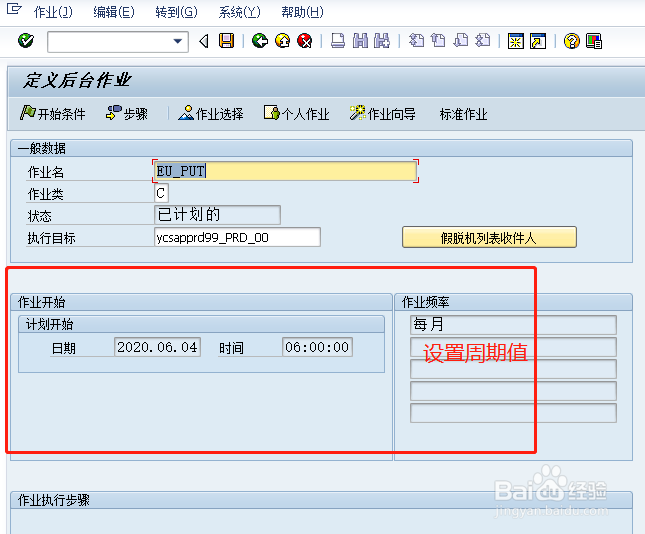The width and height of the screenshot is (645, 534).
Task: Click the 开始条件 start condition button
Action: pos(53,114)
